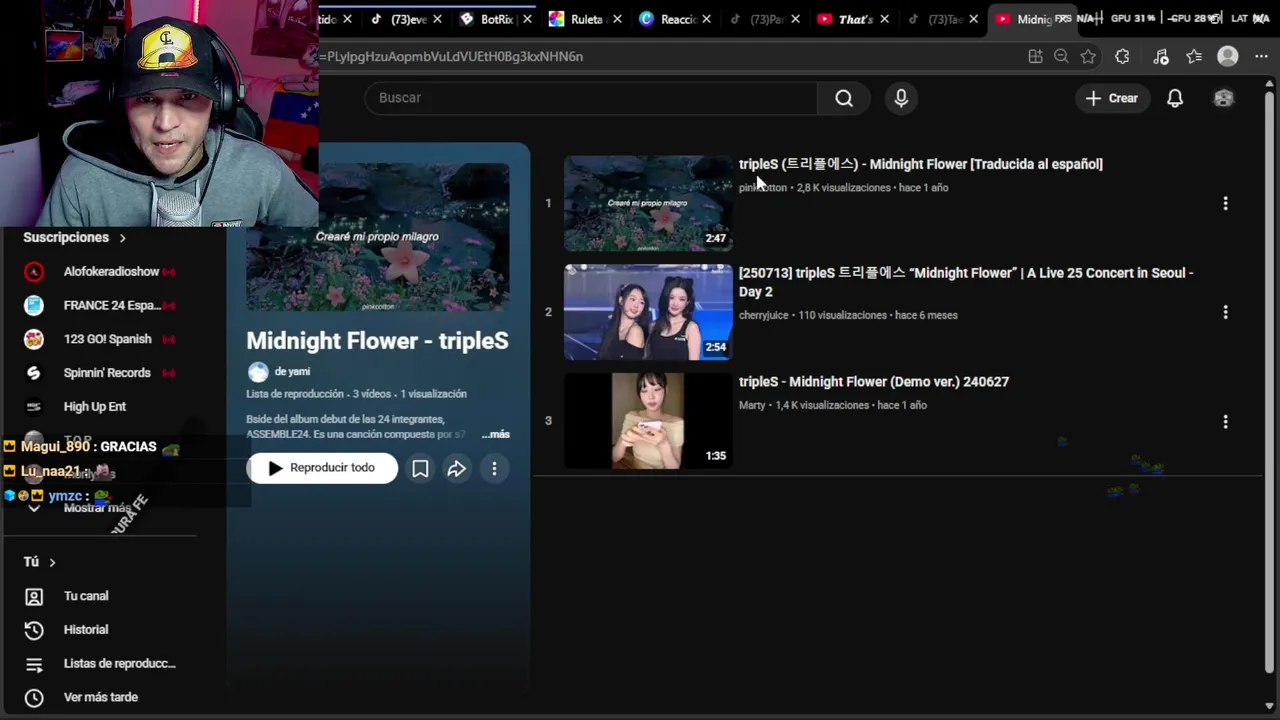This screenshot has height=720, width=1280.
Task: Open browser favorites list icon
Action: point(1194,57)
